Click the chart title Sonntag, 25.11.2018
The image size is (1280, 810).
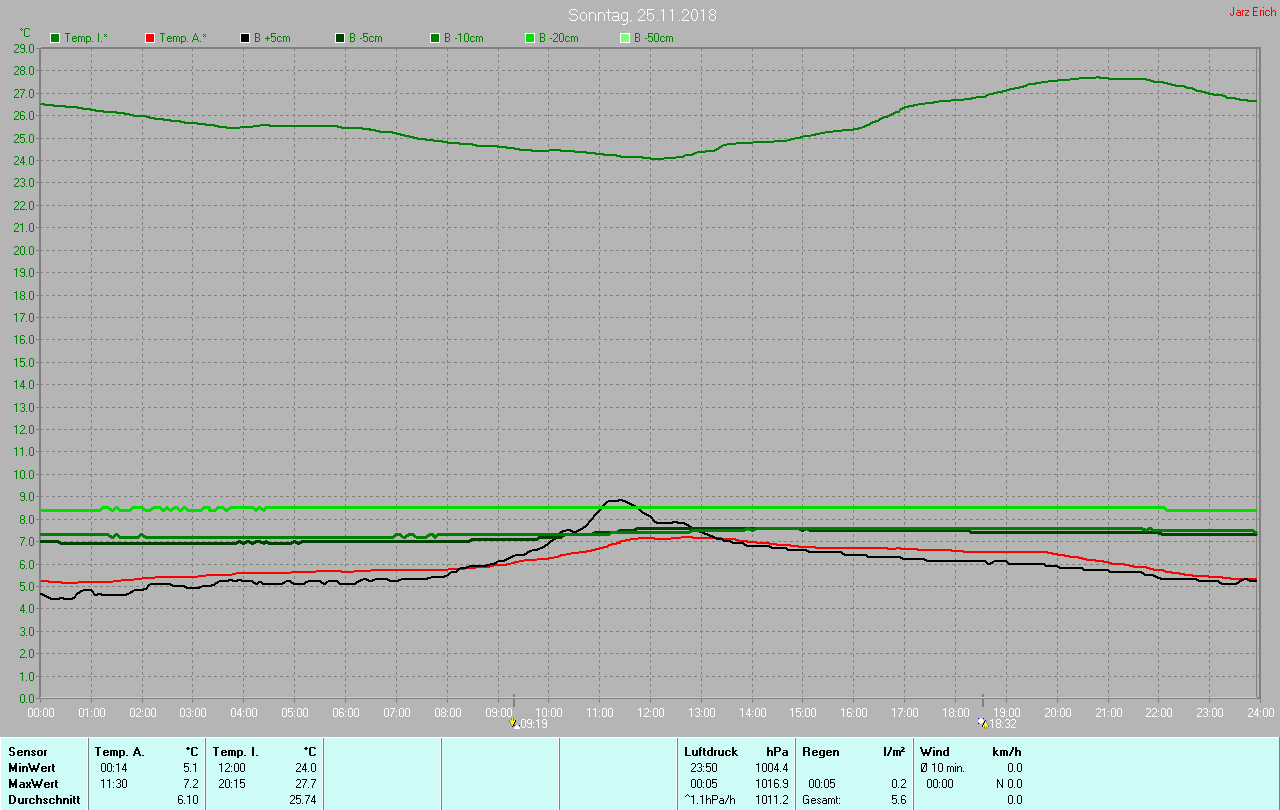(x=642, y=15)
